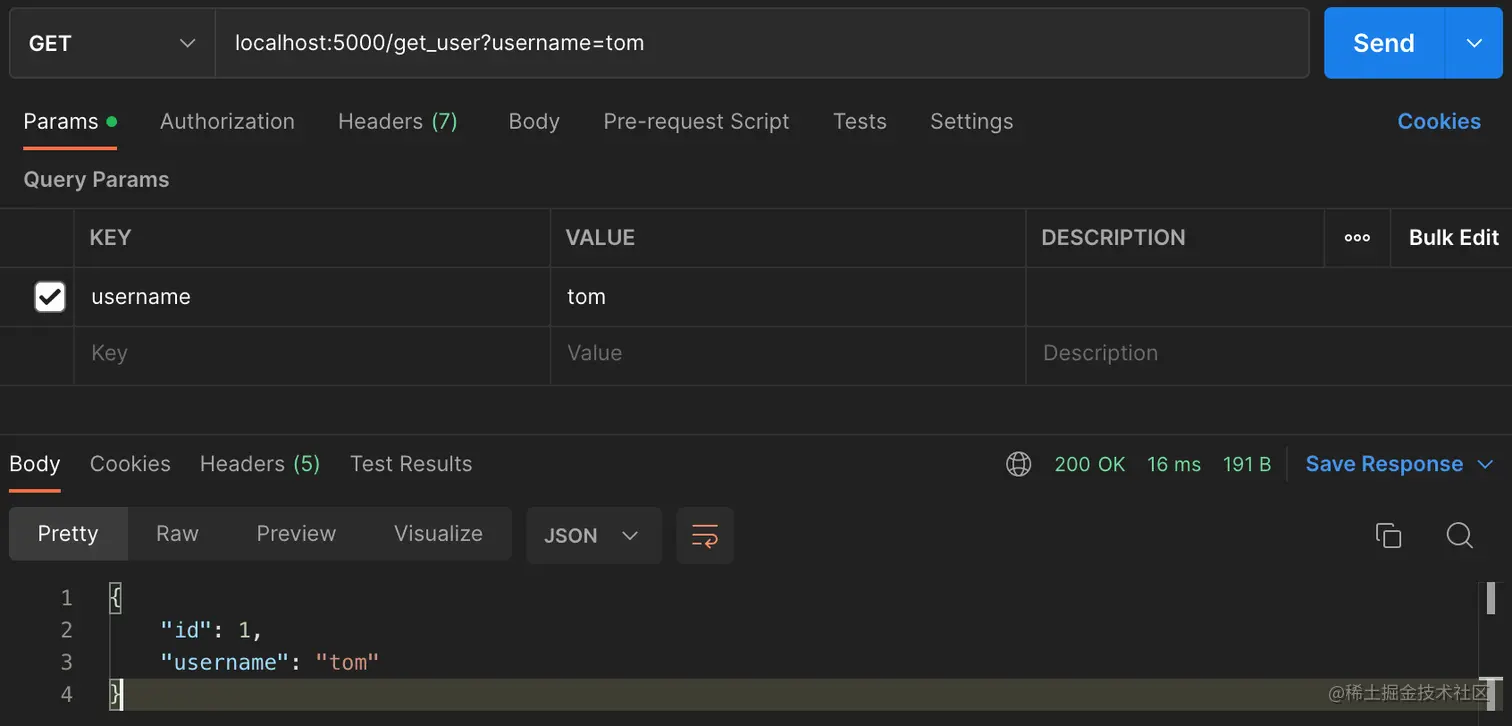
Task: Expand the Save Response dropdown arrow
Action: [x=1485, y=464]
